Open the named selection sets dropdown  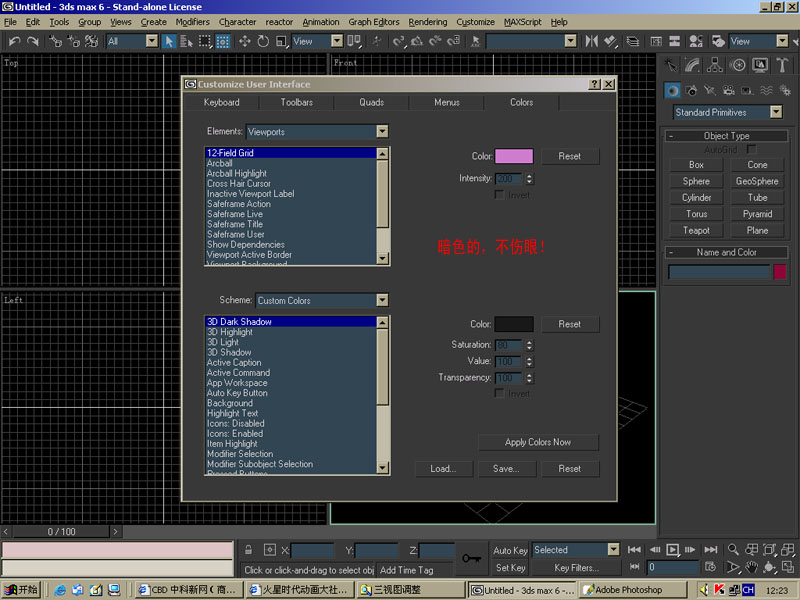[x=571, y=41]
